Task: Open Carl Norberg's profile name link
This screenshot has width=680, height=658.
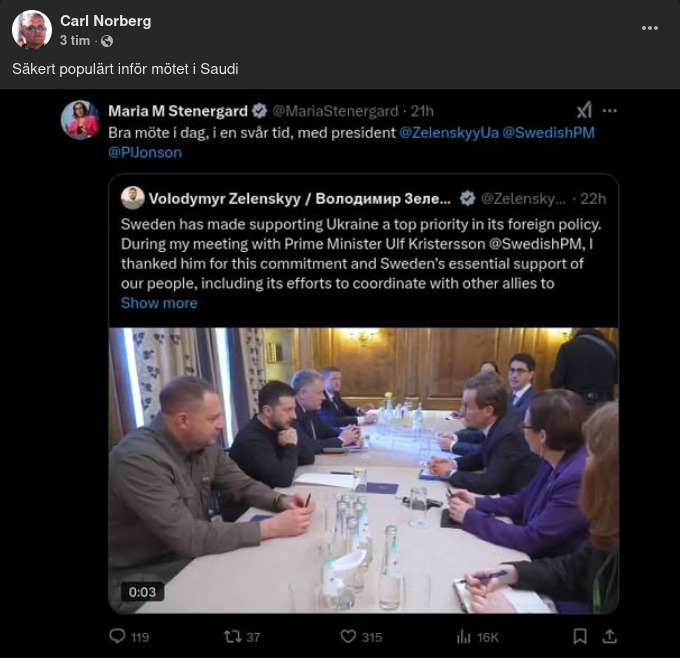Action: pos(105,21)
